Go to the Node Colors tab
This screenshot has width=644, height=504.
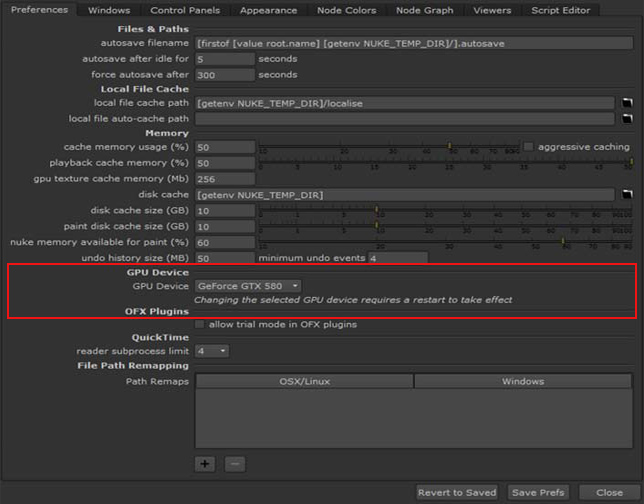click(346, 10)
